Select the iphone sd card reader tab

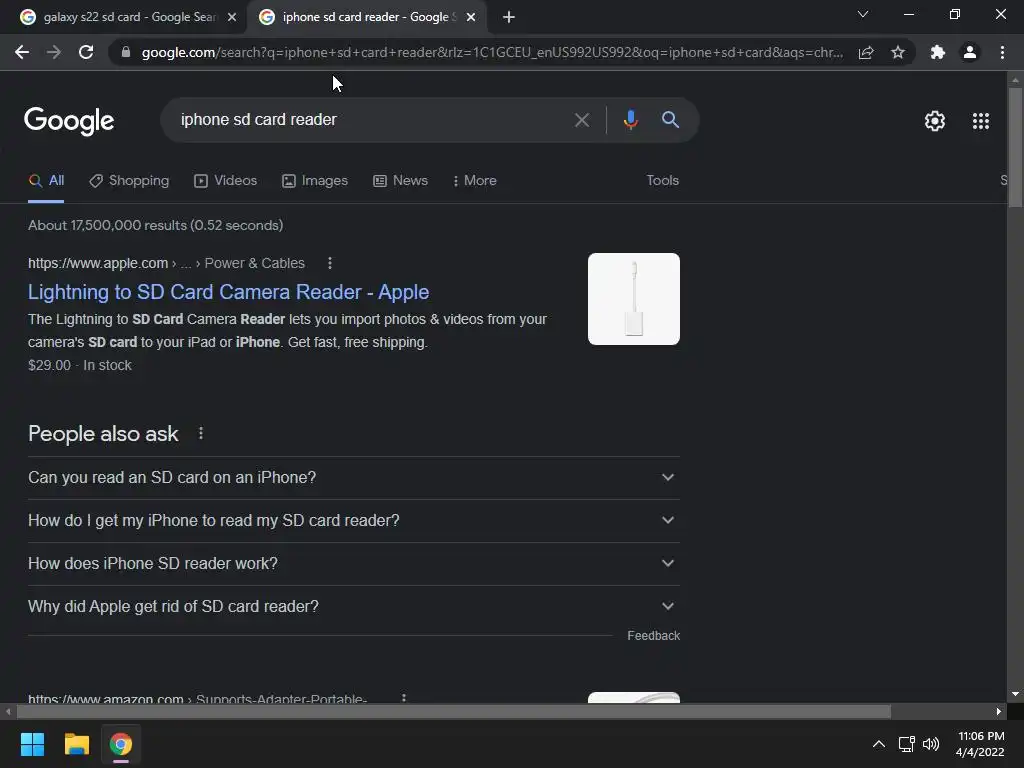tap(366, 18)
